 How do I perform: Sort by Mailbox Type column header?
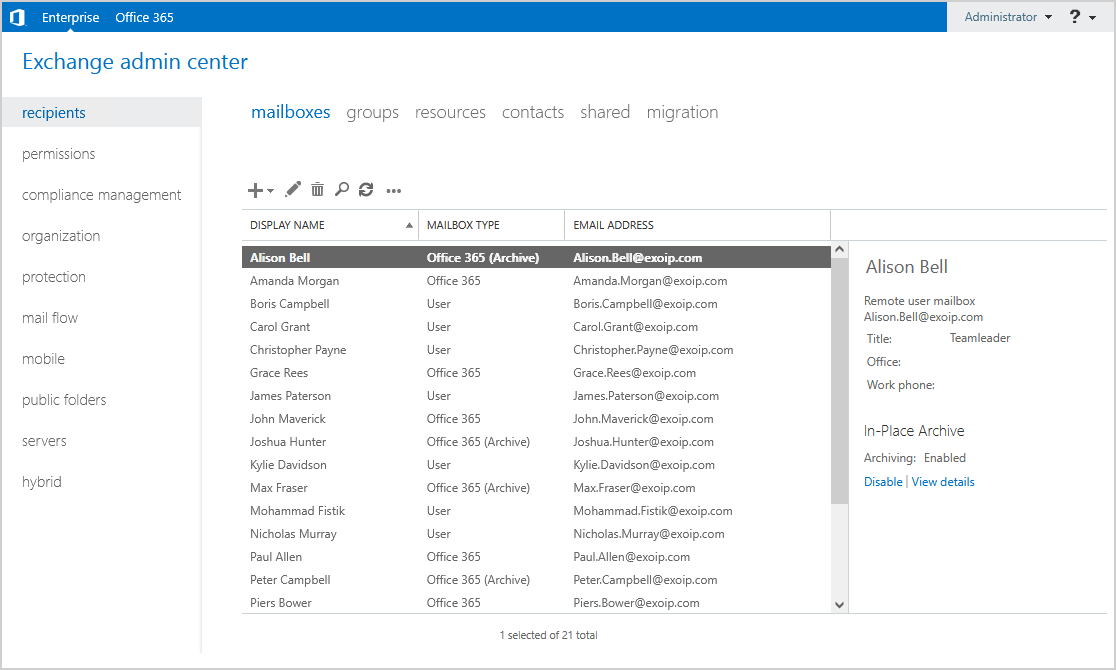coord(492,225)
